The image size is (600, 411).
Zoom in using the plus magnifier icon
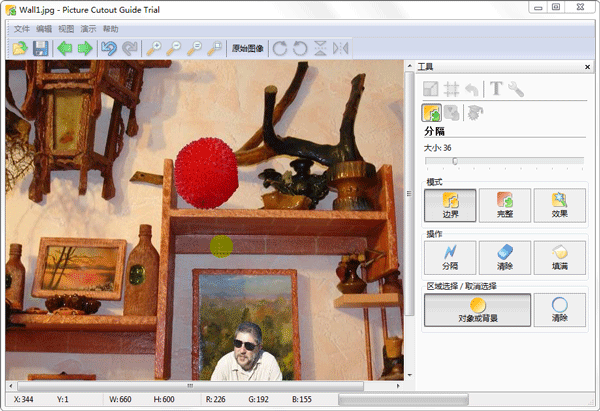(x=153, y=48)
